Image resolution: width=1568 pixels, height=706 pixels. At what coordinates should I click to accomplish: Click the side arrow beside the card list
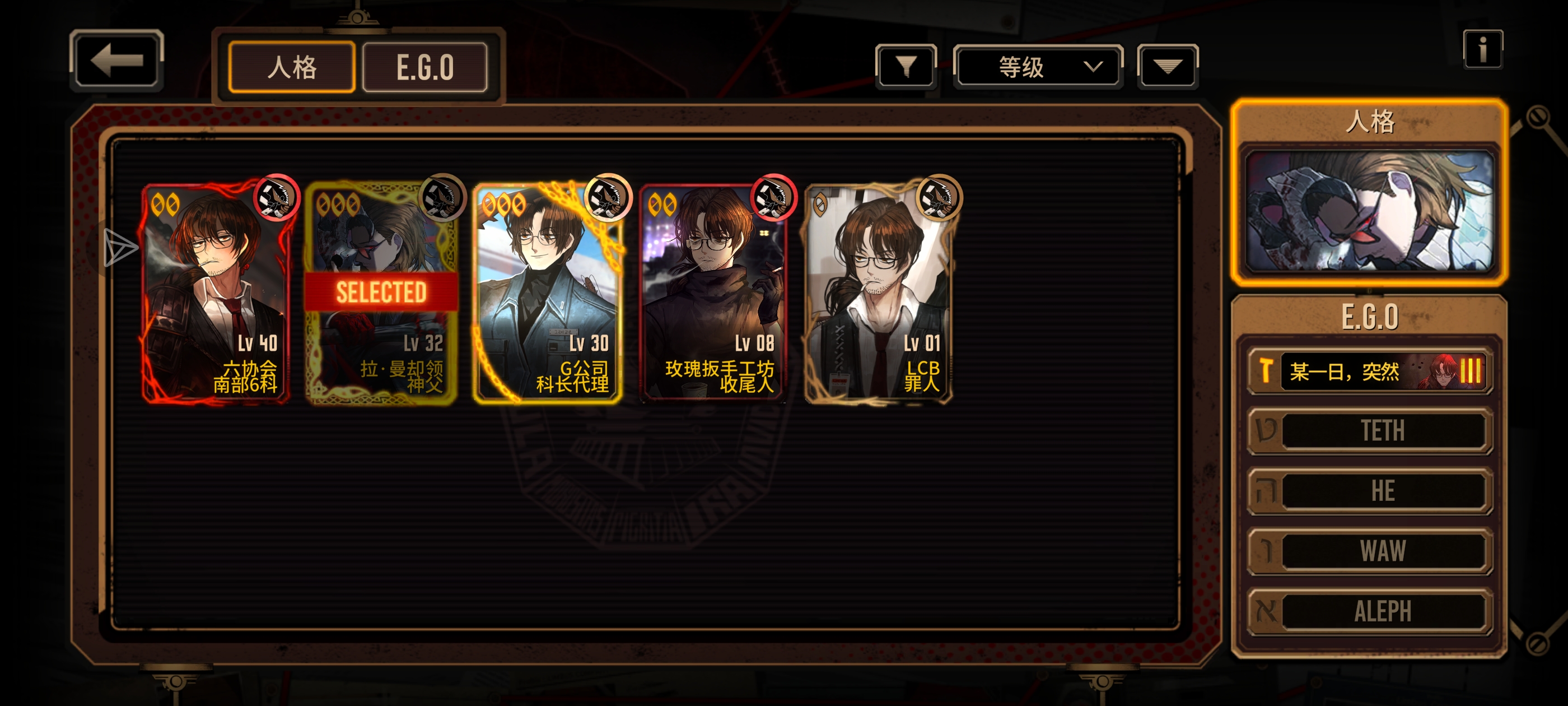click(x=120, y=247)
